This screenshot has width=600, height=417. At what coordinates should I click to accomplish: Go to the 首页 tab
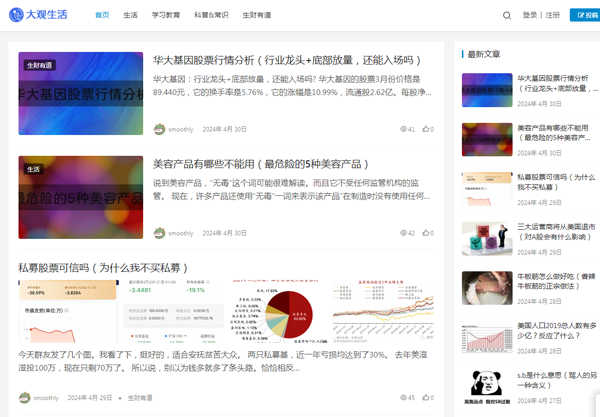pos(102,15)
